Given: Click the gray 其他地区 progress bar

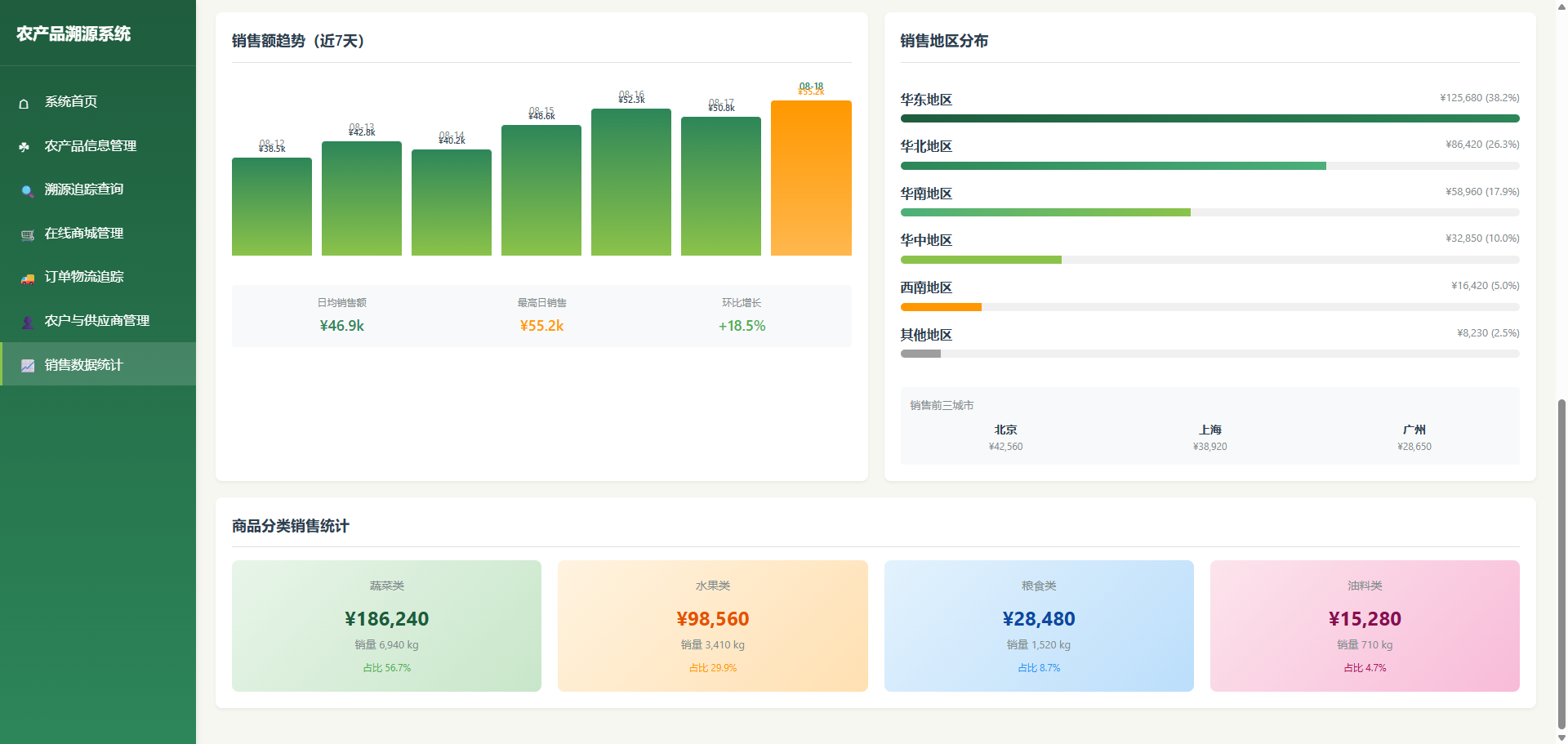Looking at the screenshot, I should tap(920, 354).
